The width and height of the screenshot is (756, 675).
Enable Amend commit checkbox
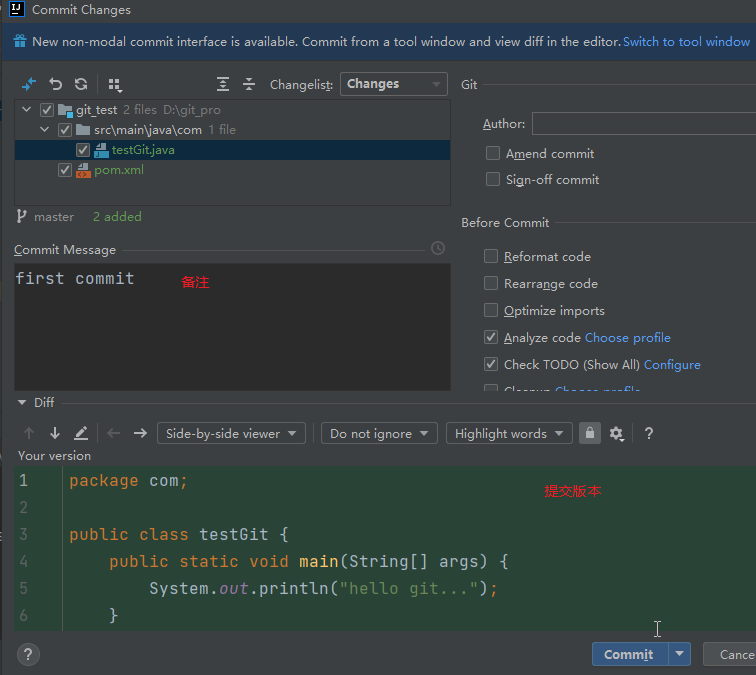tap(493, 153)
